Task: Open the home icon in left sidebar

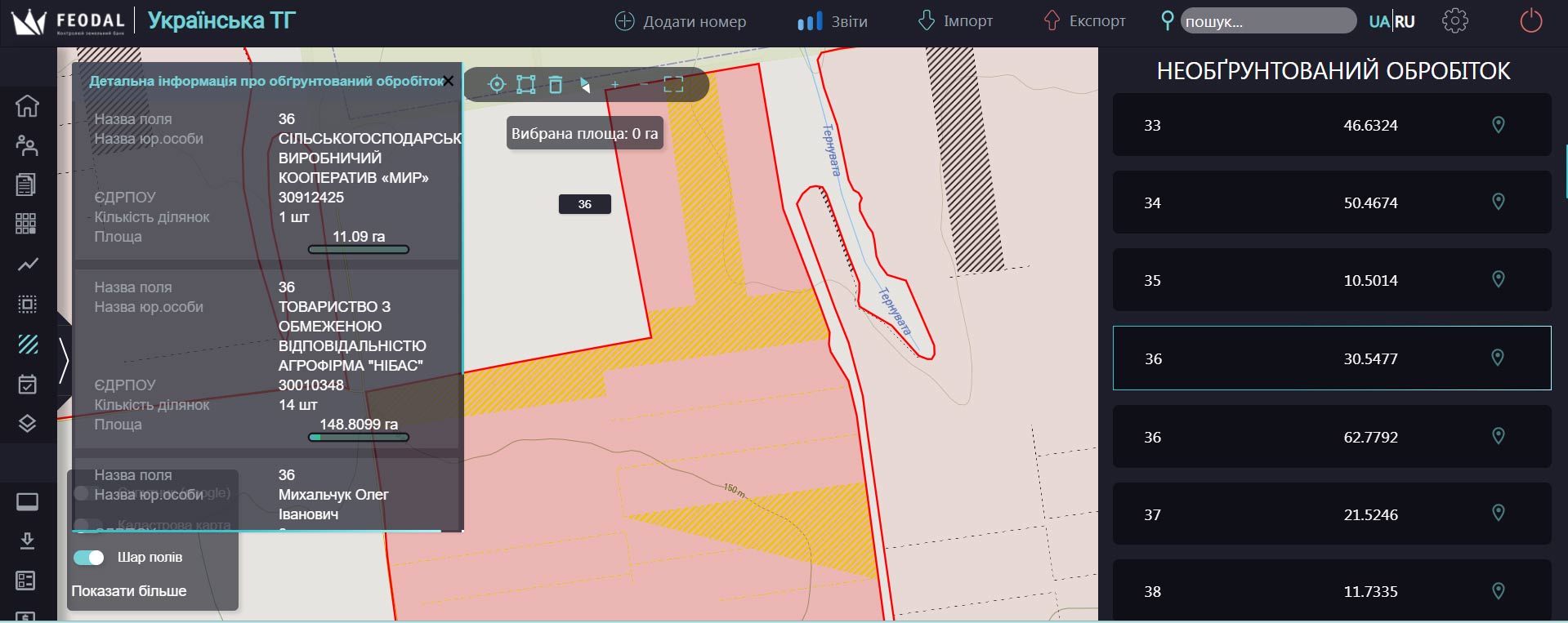Action: click(x=27, y=106)
